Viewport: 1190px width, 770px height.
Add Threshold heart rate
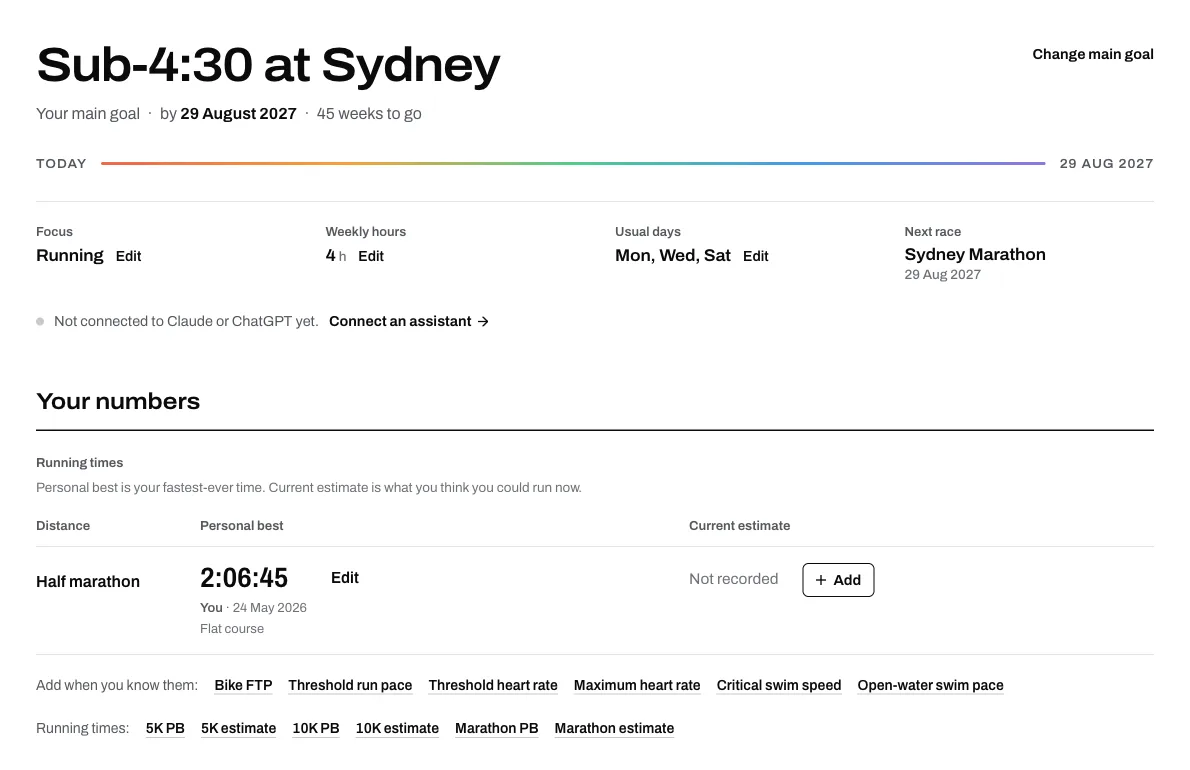tap(493, 686)
